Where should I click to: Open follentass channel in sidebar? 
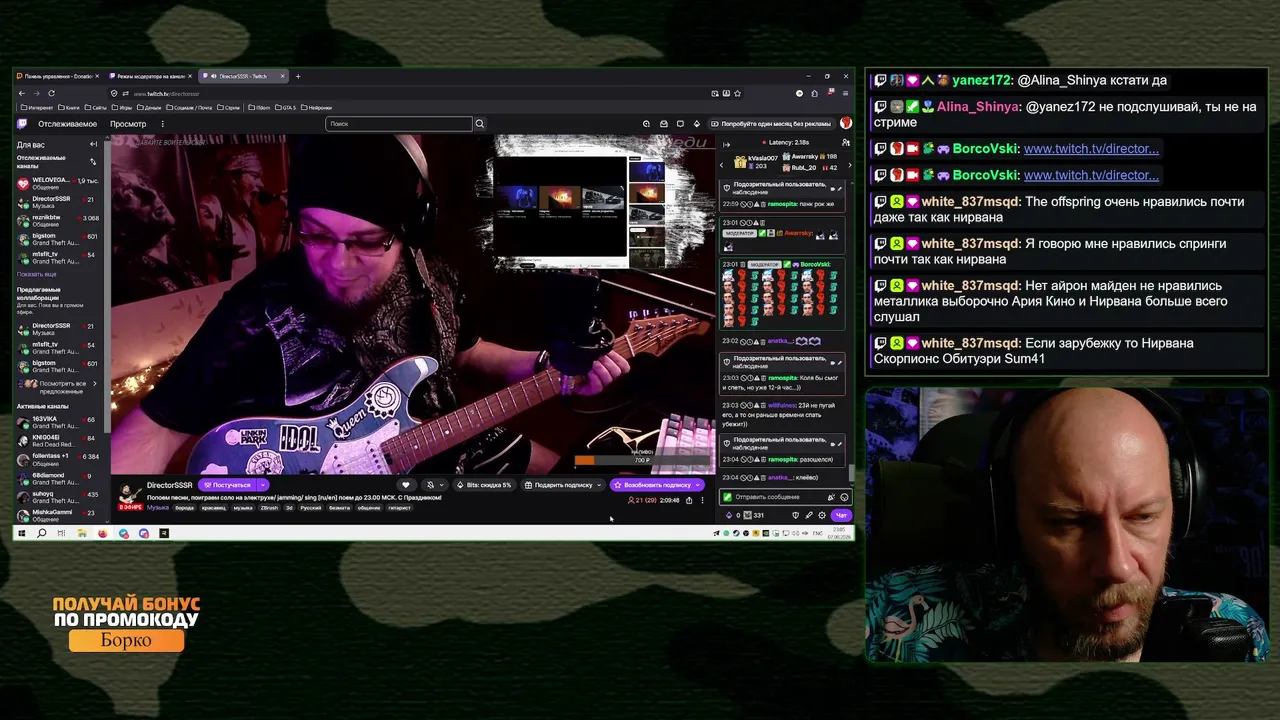pos(58,460)
